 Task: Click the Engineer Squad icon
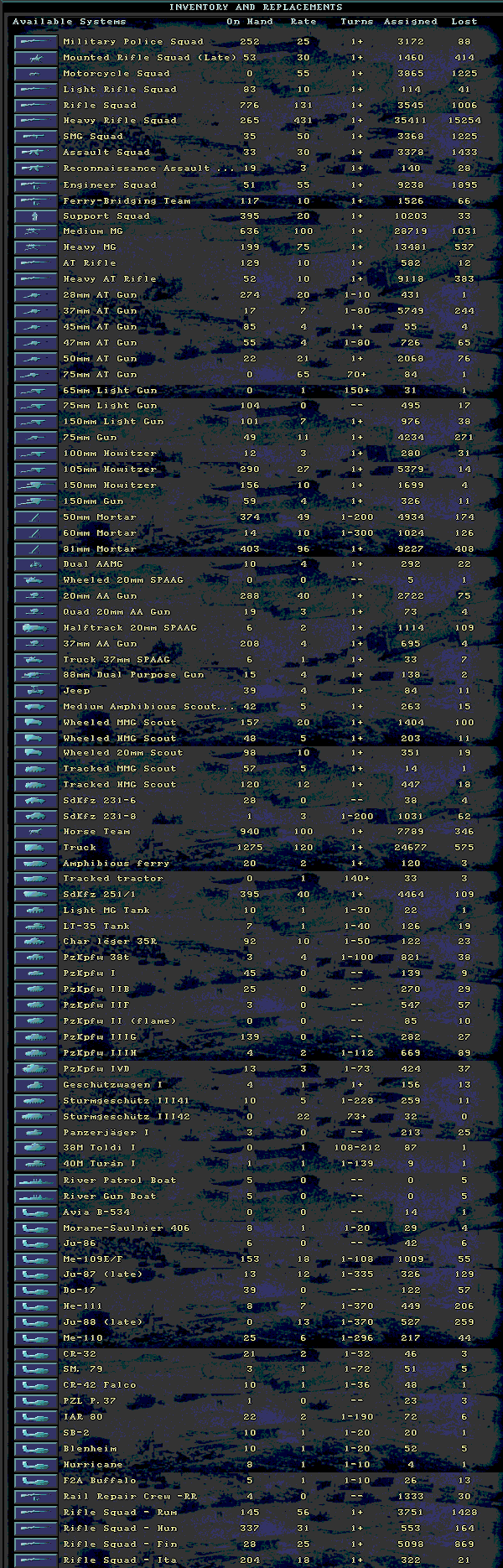point(36,184)
